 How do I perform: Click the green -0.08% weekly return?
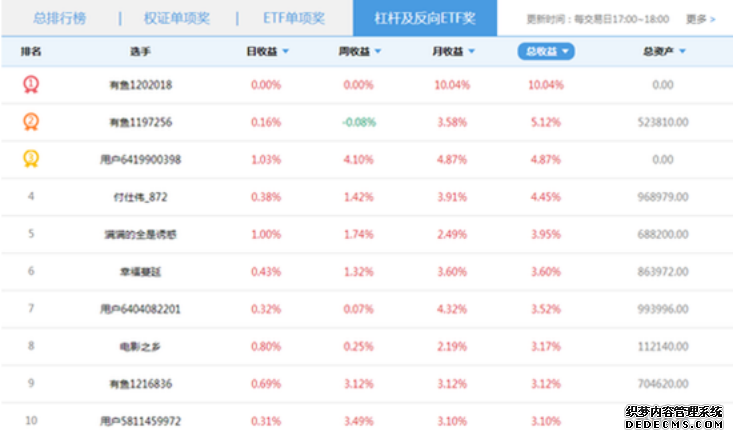coord(359,123)
